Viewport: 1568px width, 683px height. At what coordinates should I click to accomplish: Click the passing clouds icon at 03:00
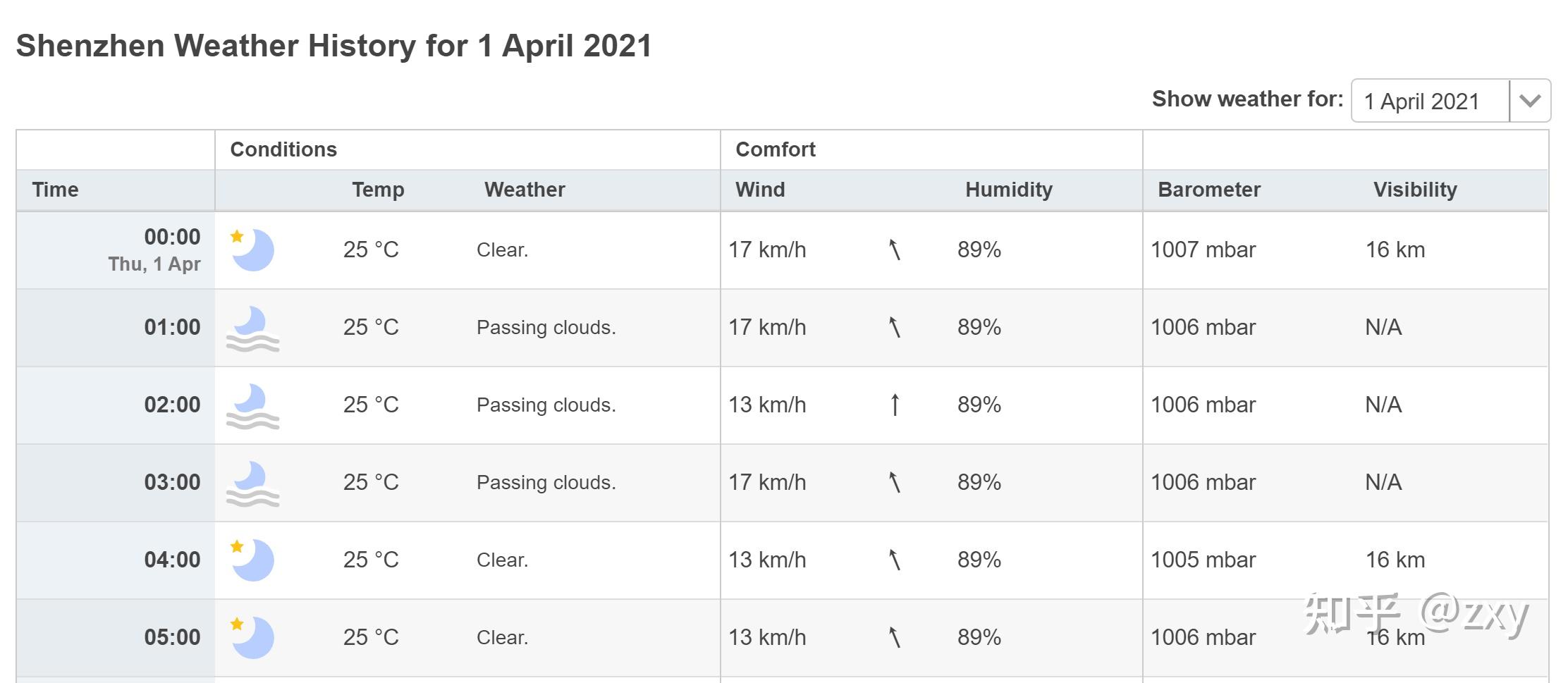point(252,484)
